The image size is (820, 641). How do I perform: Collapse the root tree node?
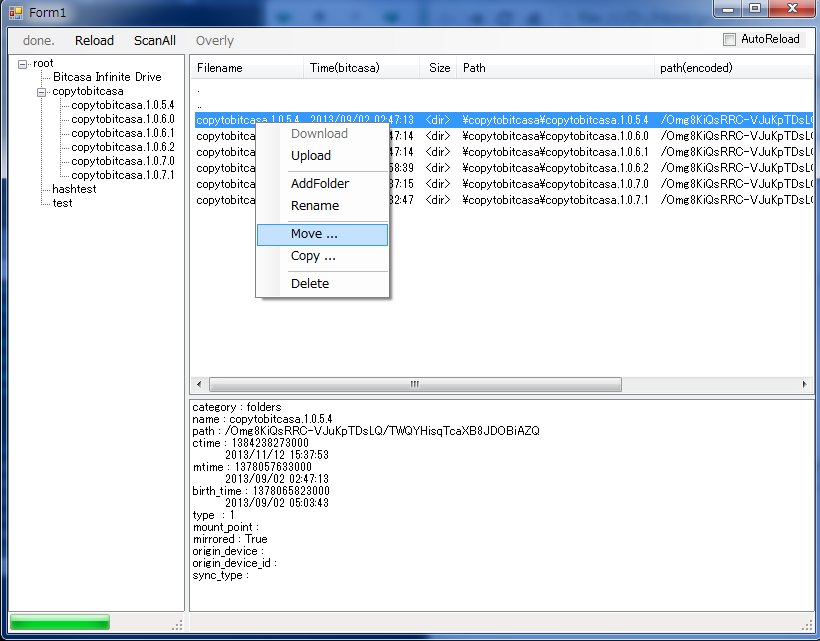[23, 63]
